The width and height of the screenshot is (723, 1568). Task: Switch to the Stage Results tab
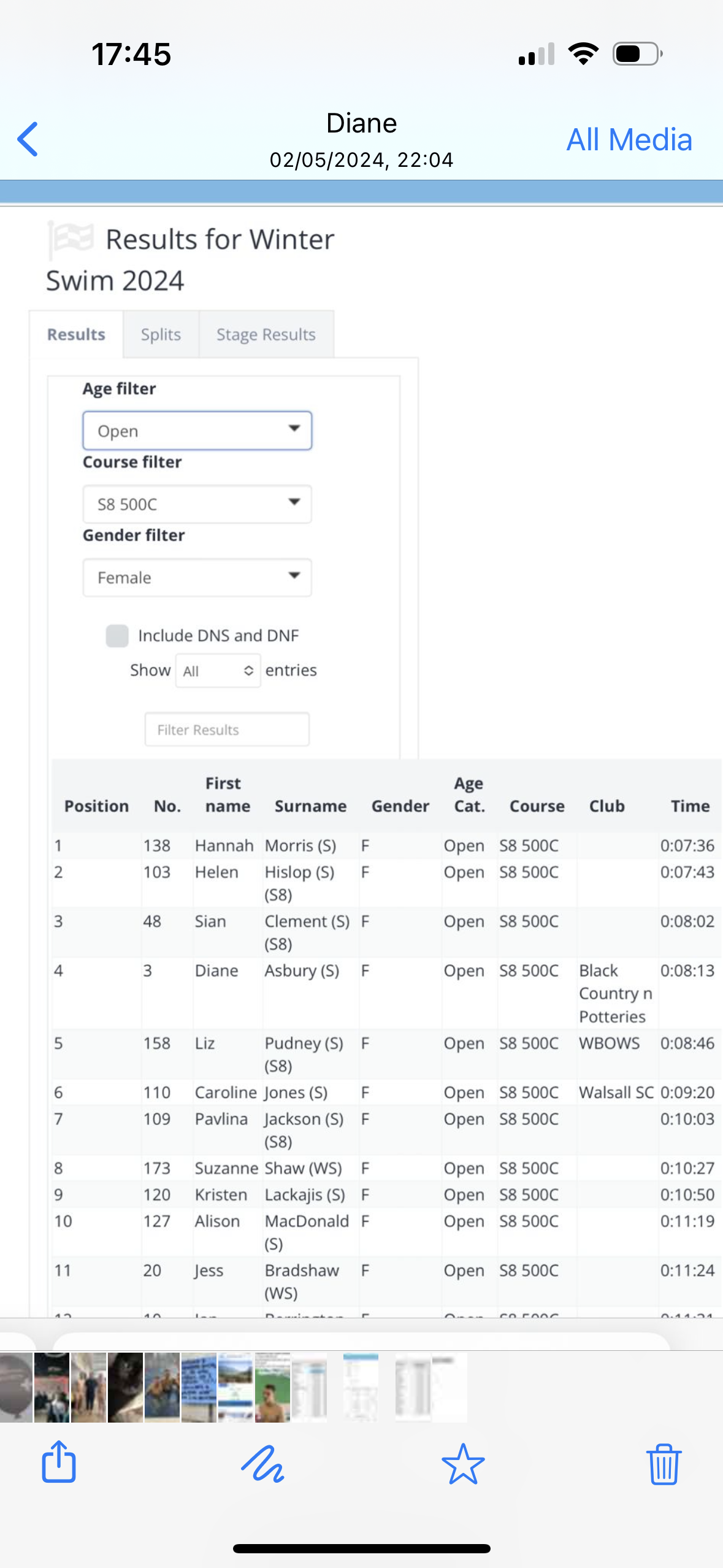pos(266,334)
